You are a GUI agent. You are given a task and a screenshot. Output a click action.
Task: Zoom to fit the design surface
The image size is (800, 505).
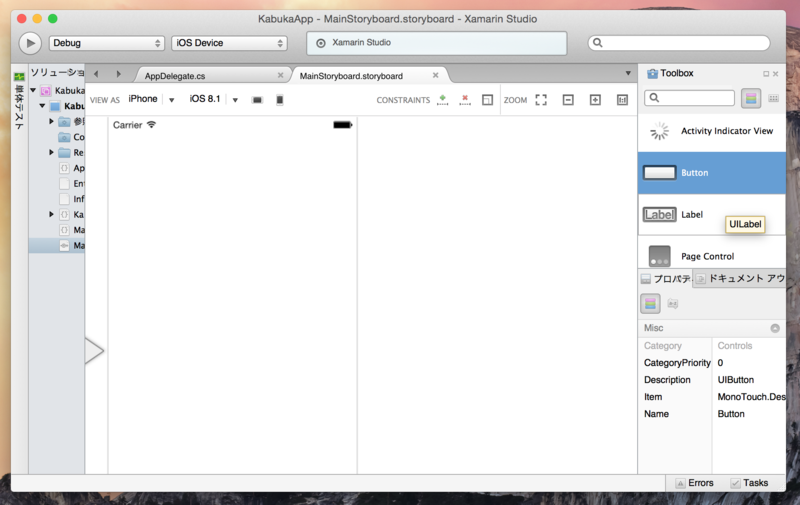pyautogui.click(x=541, y=99)
